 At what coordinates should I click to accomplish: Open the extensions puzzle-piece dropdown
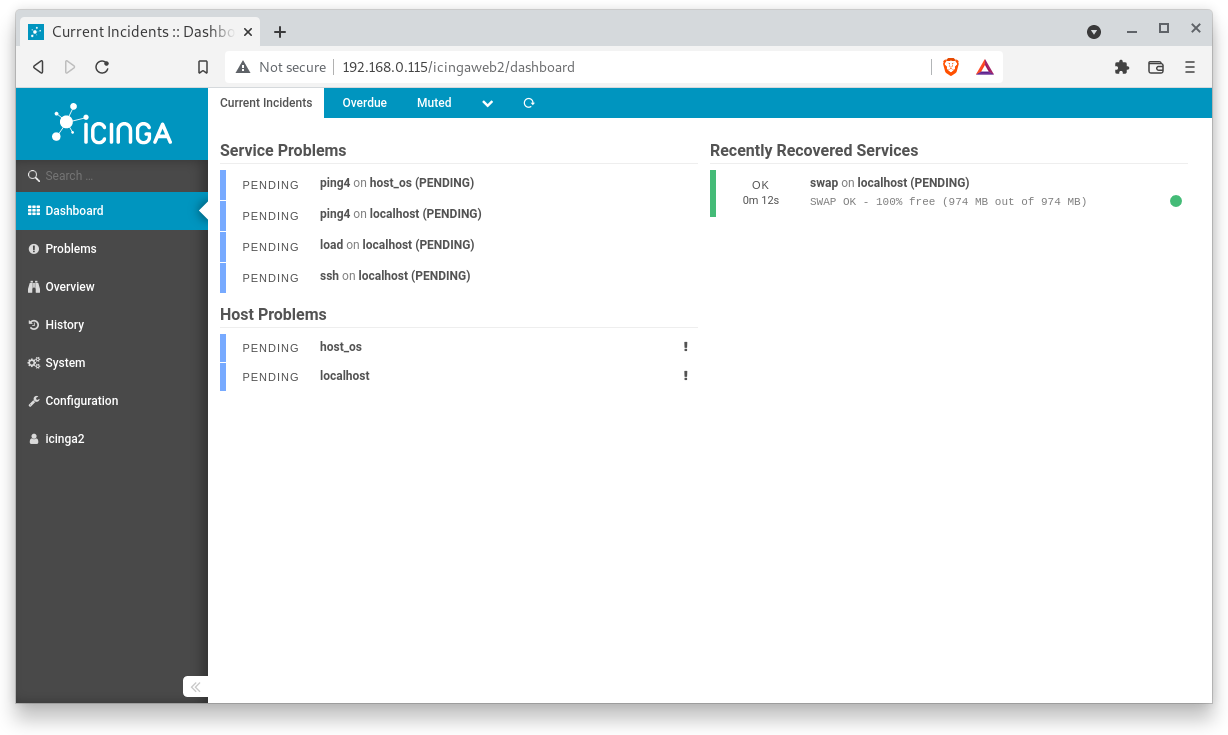coord(1121,67)
